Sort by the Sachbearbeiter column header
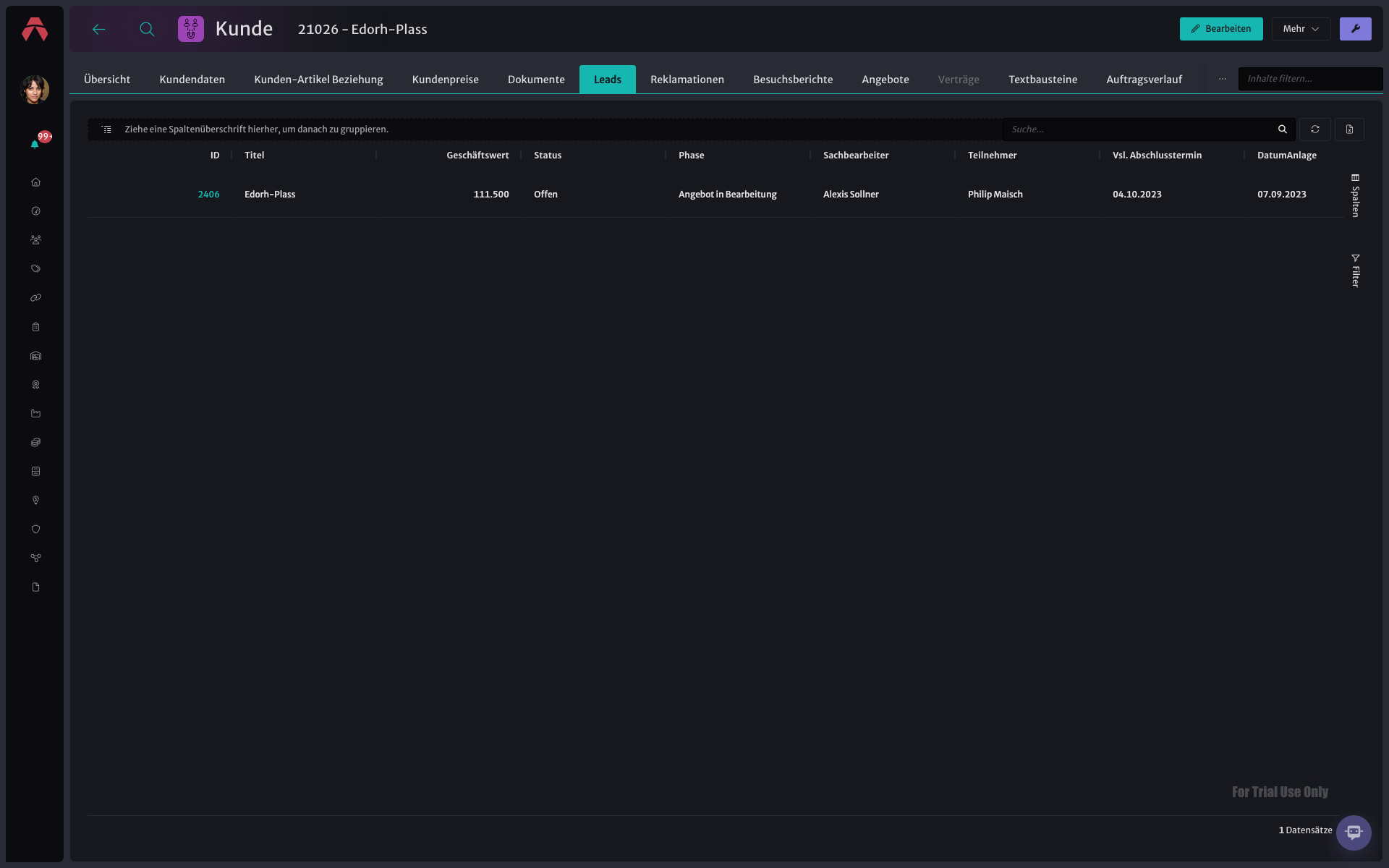 tap(856, 156)
